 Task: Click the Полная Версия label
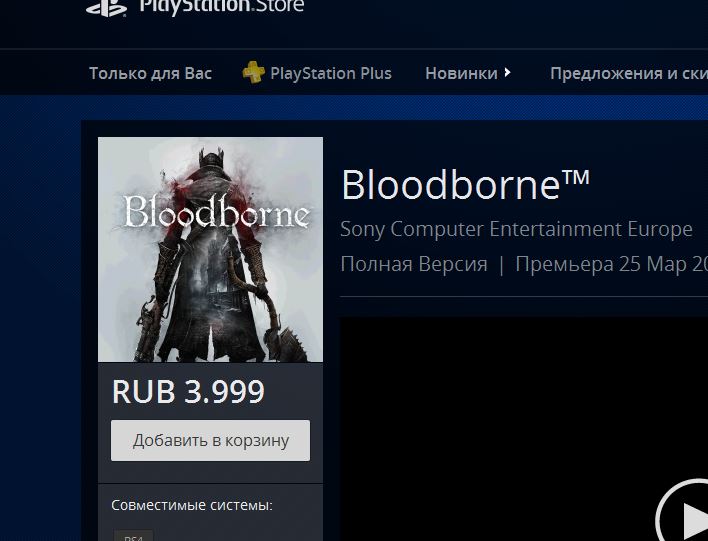[414, 264]
